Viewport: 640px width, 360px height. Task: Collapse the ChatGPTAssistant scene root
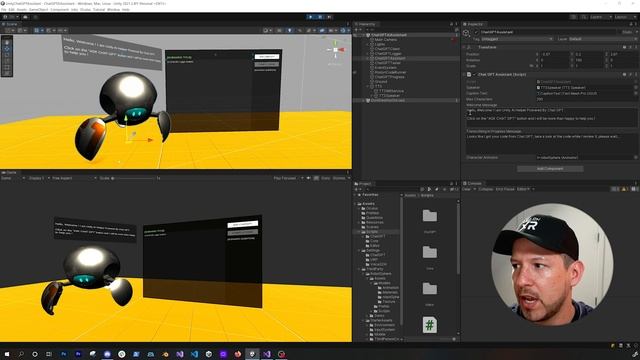pos(363,35)
